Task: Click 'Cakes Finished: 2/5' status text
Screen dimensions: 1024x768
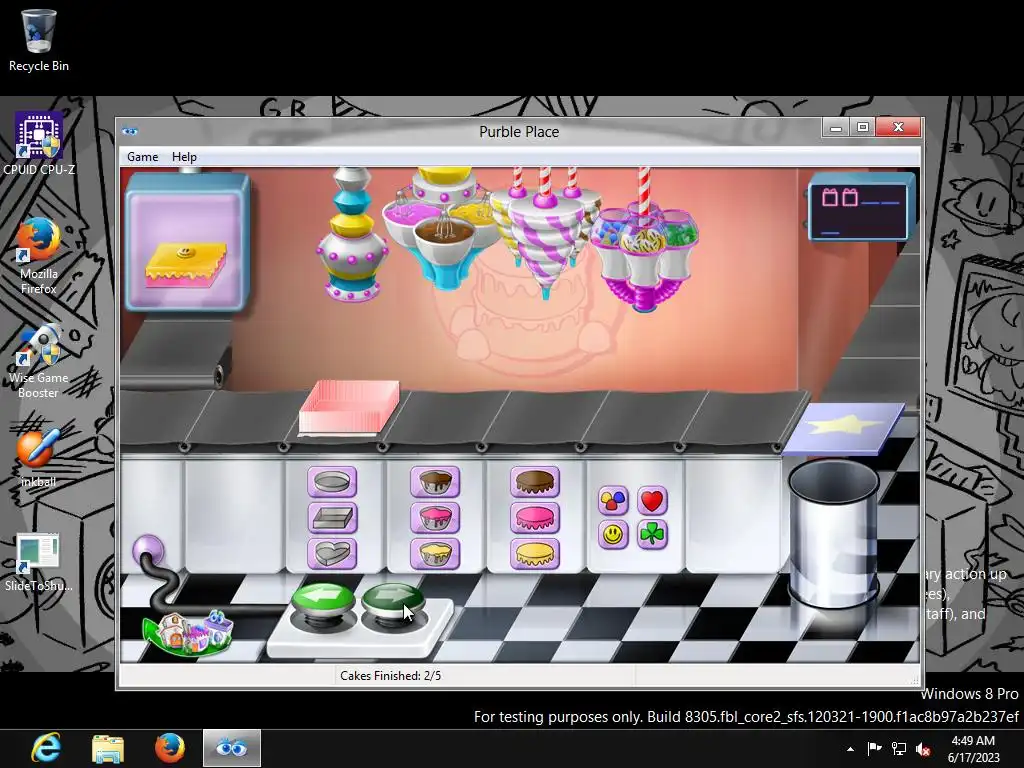Action: [391, 676]
